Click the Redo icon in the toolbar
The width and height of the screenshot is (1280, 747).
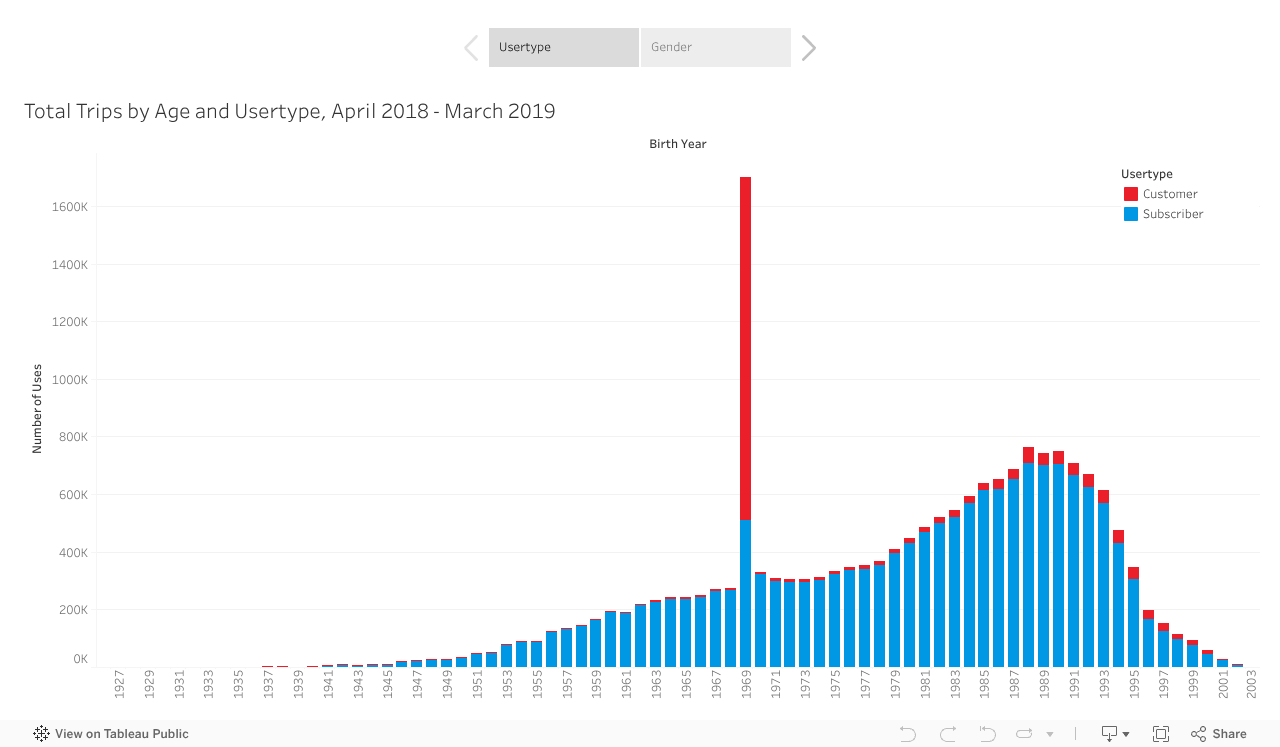(948, 734)
